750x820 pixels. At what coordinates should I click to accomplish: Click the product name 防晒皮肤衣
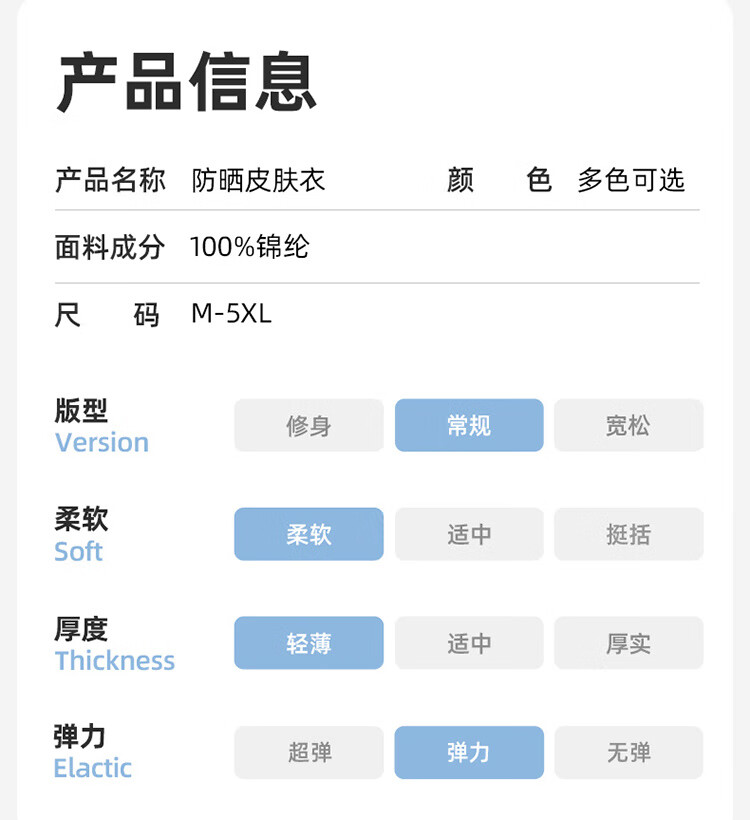point(258,180)
